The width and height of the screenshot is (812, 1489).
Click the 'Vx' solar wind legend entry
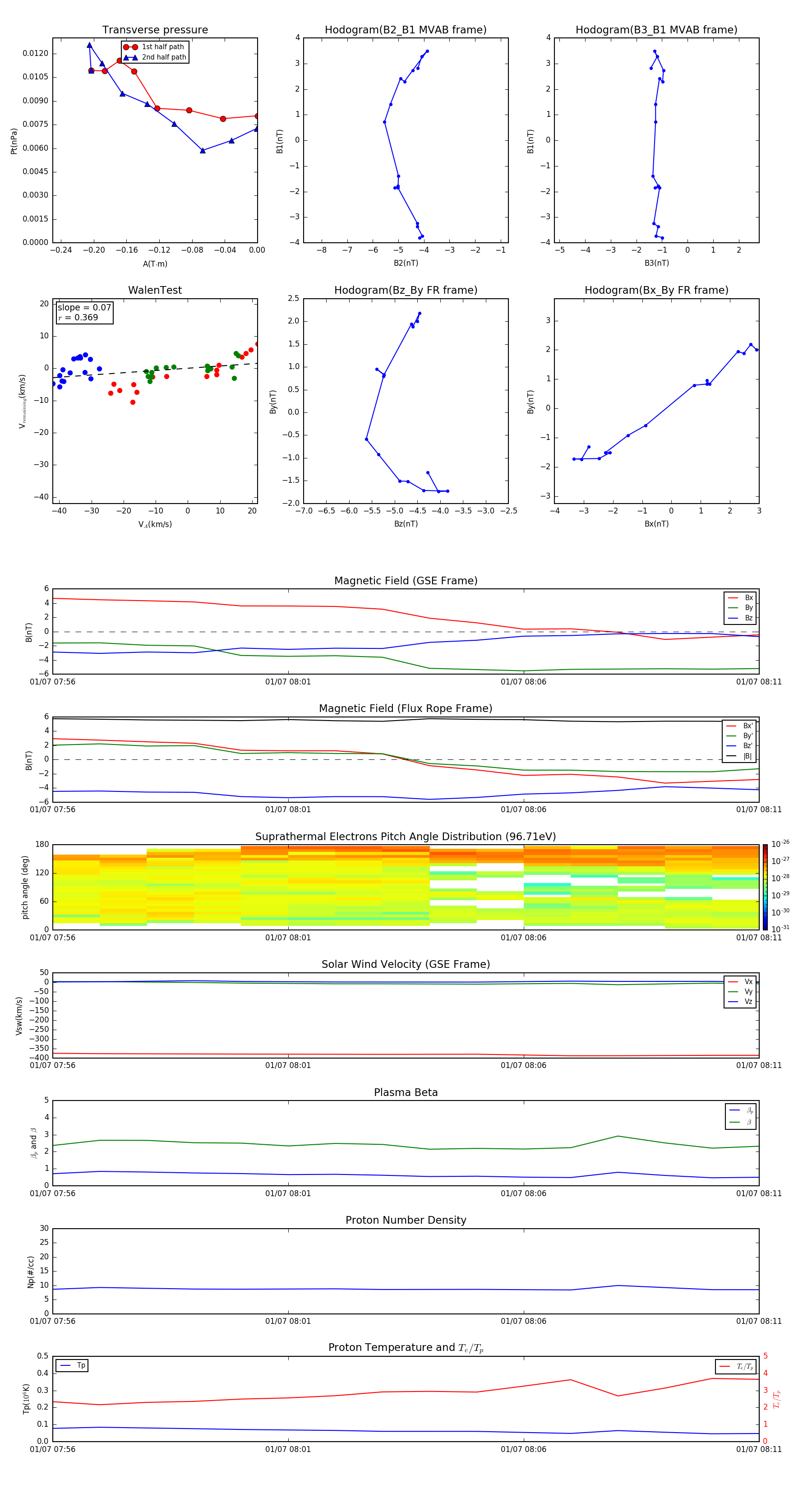[x=740, y=981]
